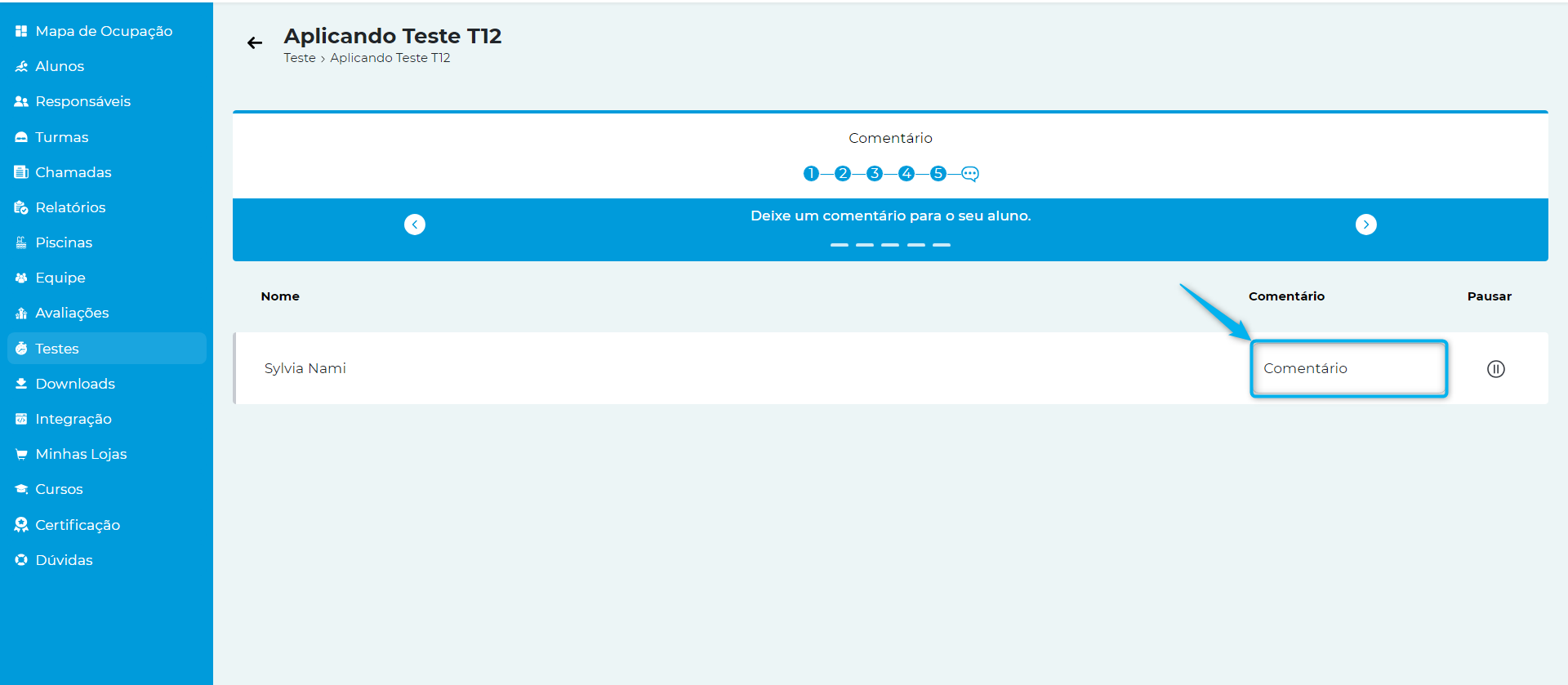Open the Chamadas menu item

point(106,172)
